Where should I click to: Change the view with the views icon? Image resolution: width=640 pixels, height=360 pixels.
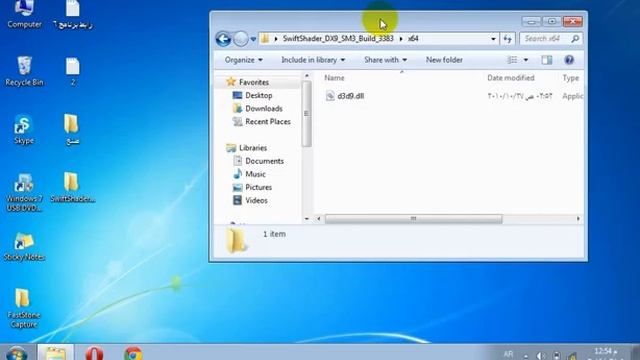[x=512, y=60]
